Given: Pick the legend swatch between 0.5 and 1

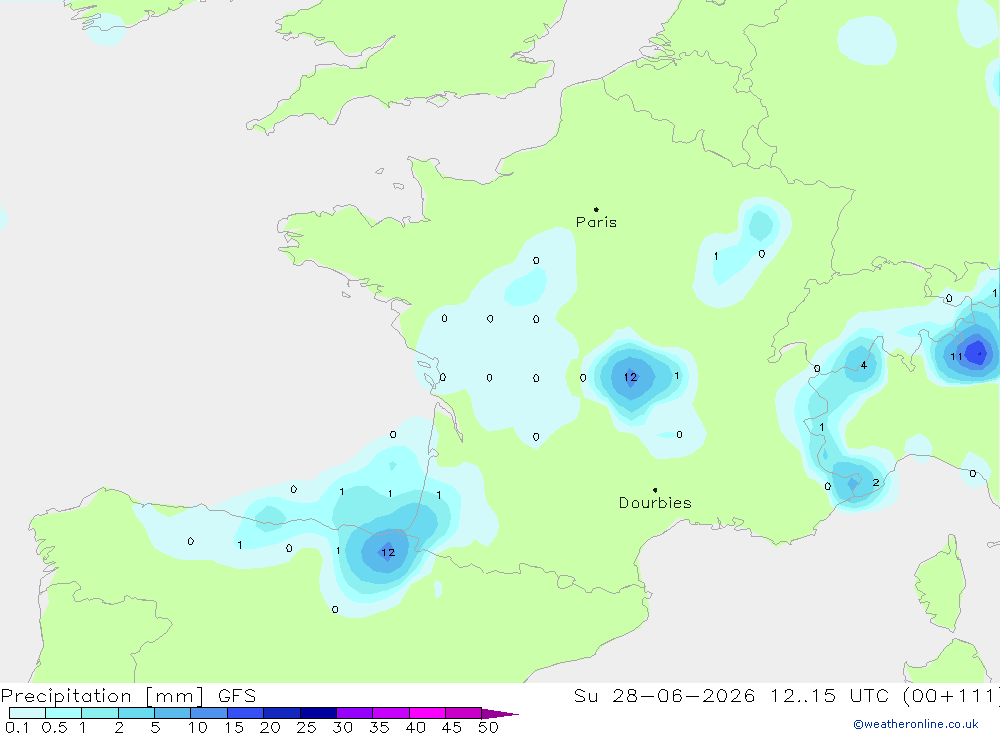Looking at the screenshot, I should (64, 713).
